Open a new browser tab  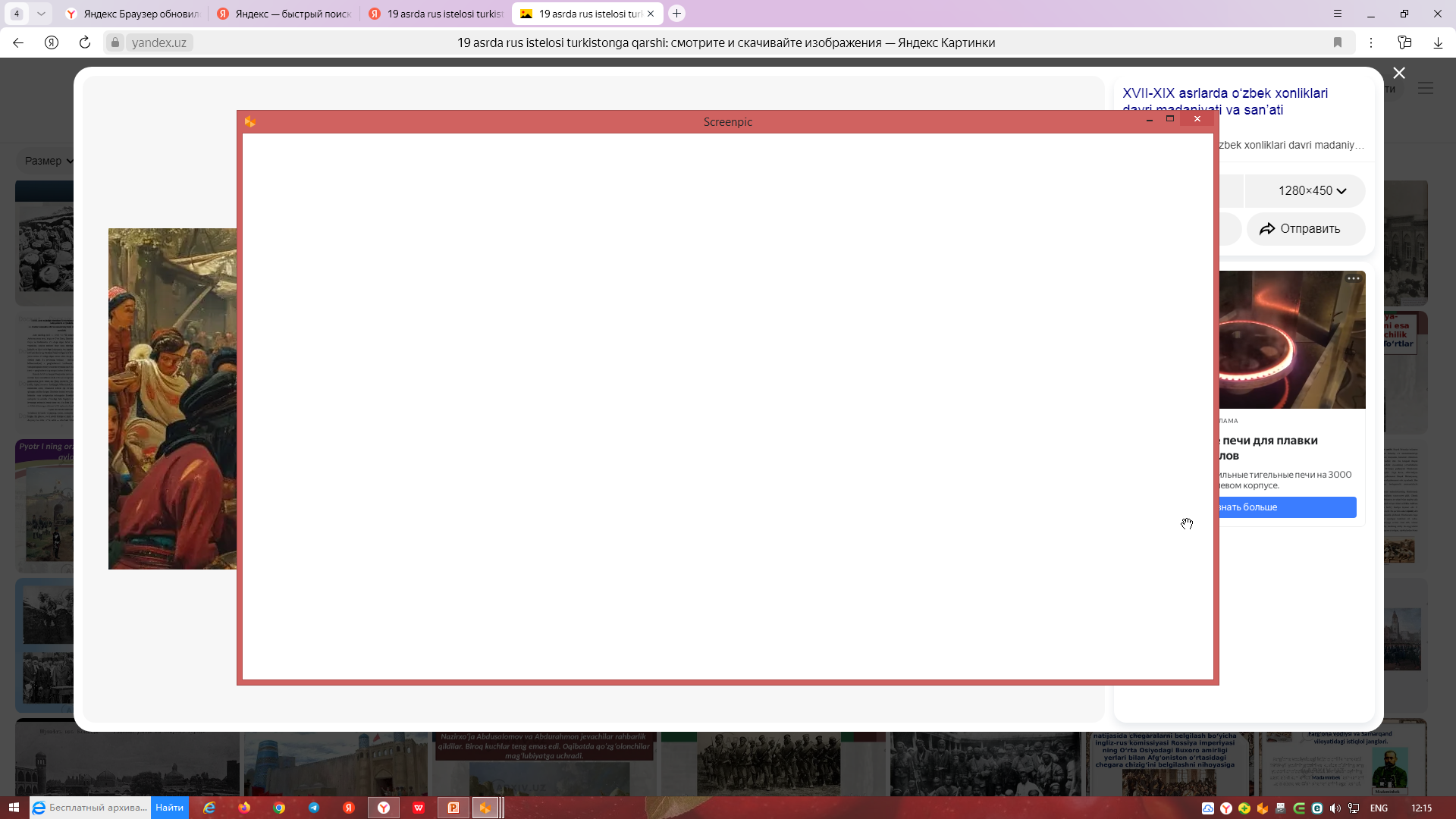pos(677,14)
